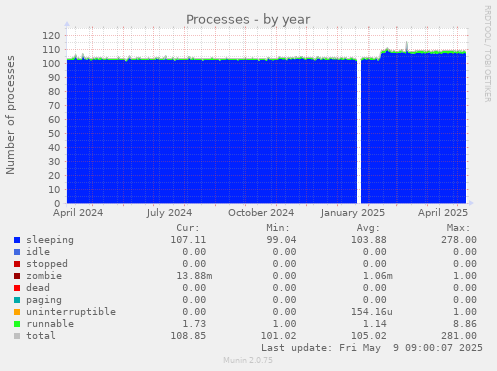This screenshot has width=497, height=371.
Task: Click the total minimum value 101.02
Action: (278, 336)
